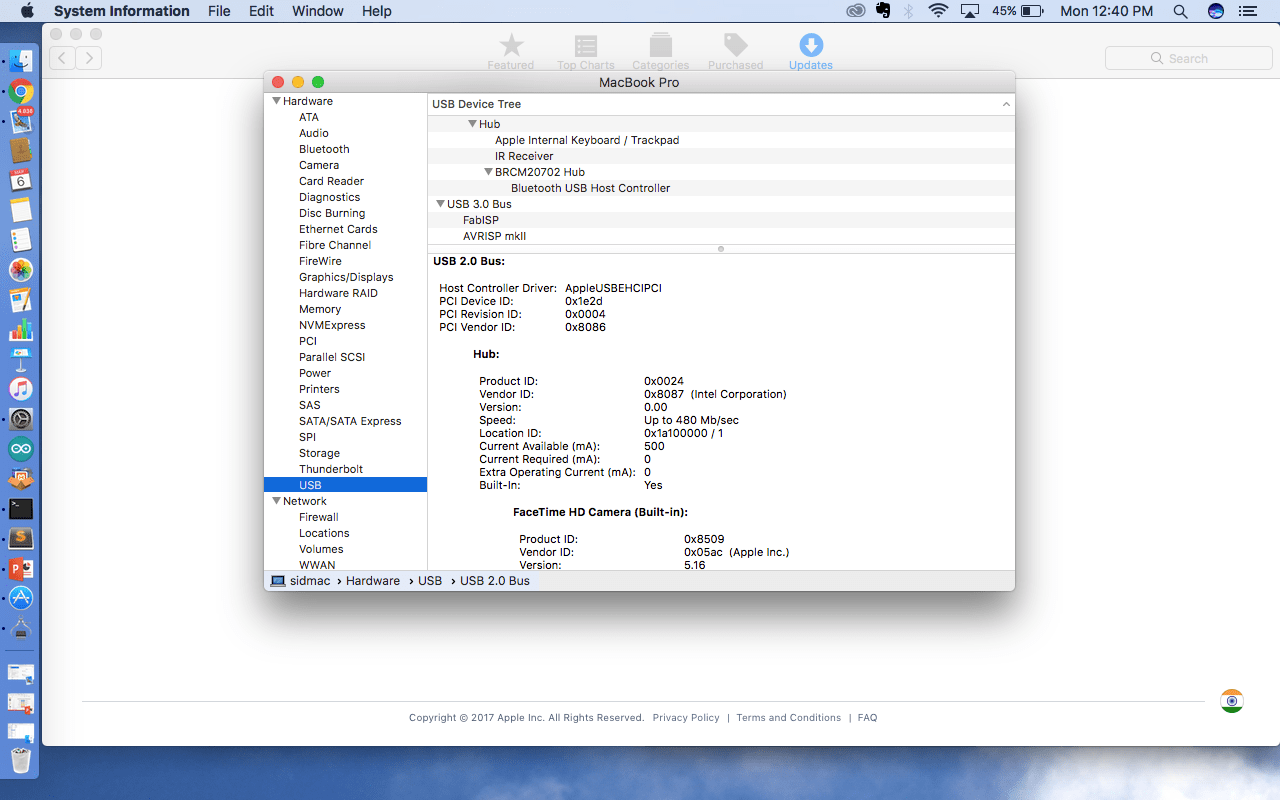Viewport: 1280px width, 800px height.
Task: Select Memory in Hardware sidebar
Action: click(x=320, y=309)
